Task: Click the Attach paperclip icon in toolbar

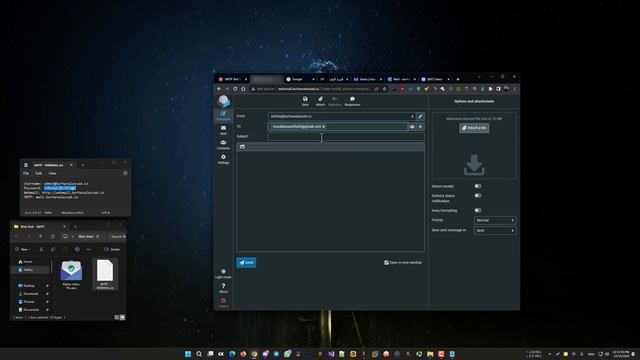Action: 320,101
